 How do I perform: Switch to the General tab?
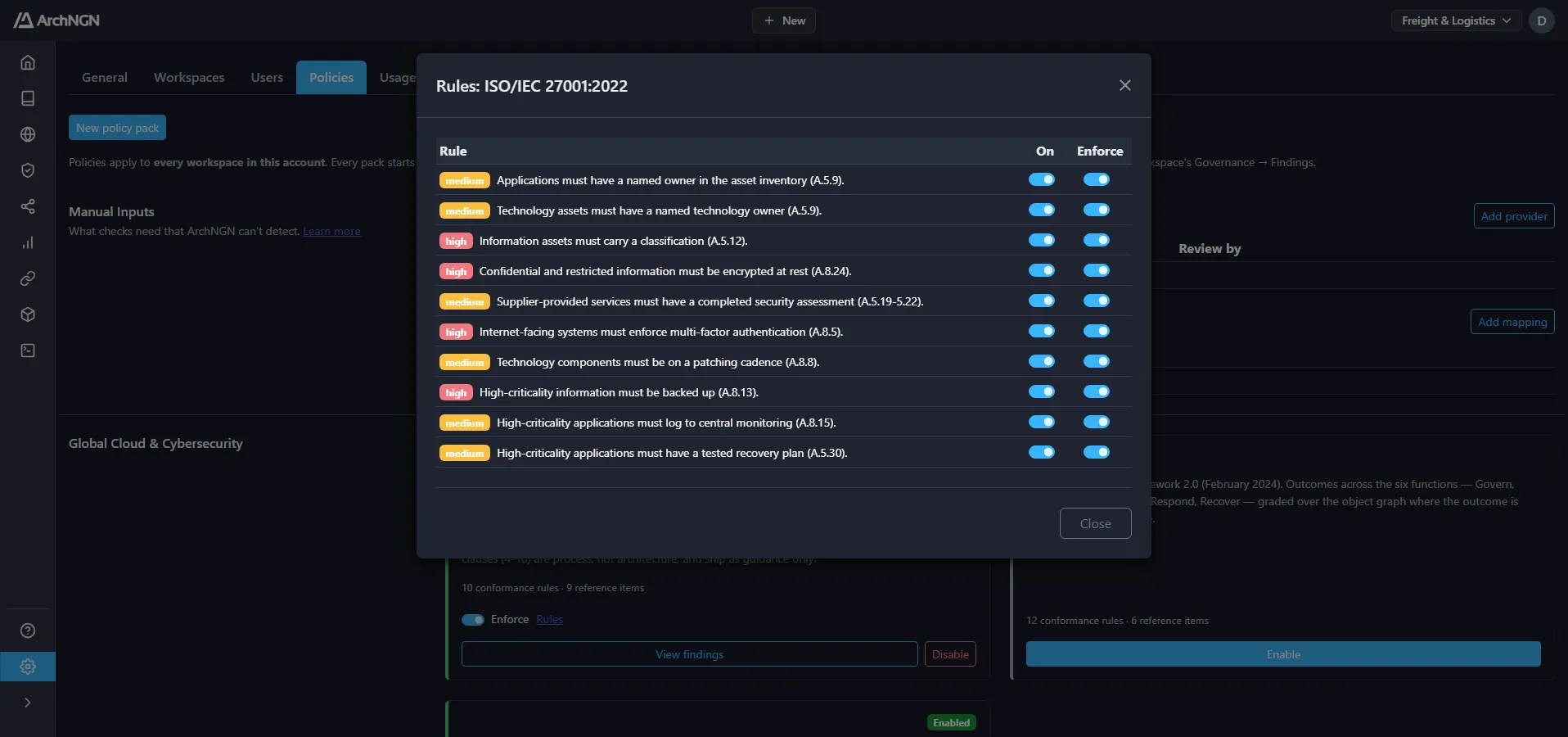(105, 77)
